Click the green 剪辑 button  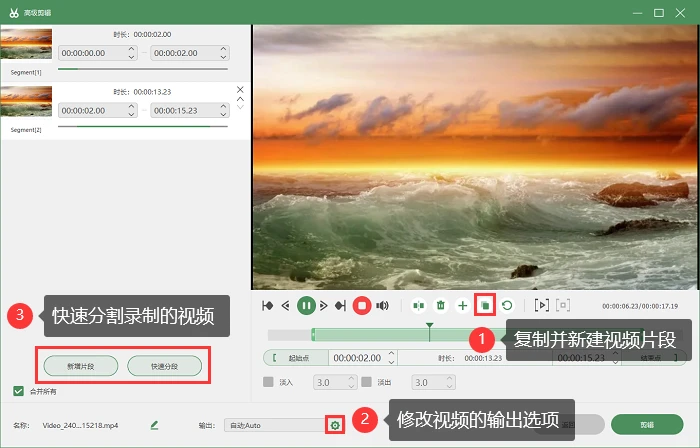pos(647,425)
